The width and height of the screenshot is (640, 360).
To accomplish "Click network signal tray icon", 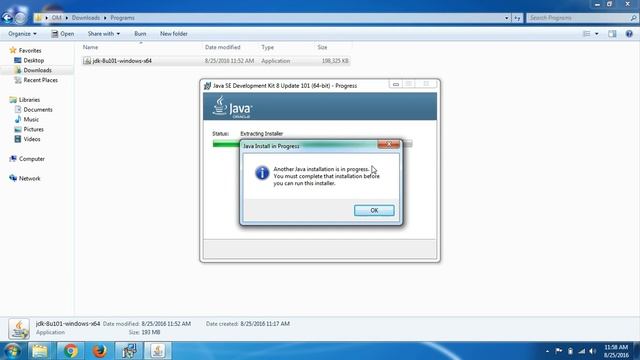I will (x=582, y=351).
